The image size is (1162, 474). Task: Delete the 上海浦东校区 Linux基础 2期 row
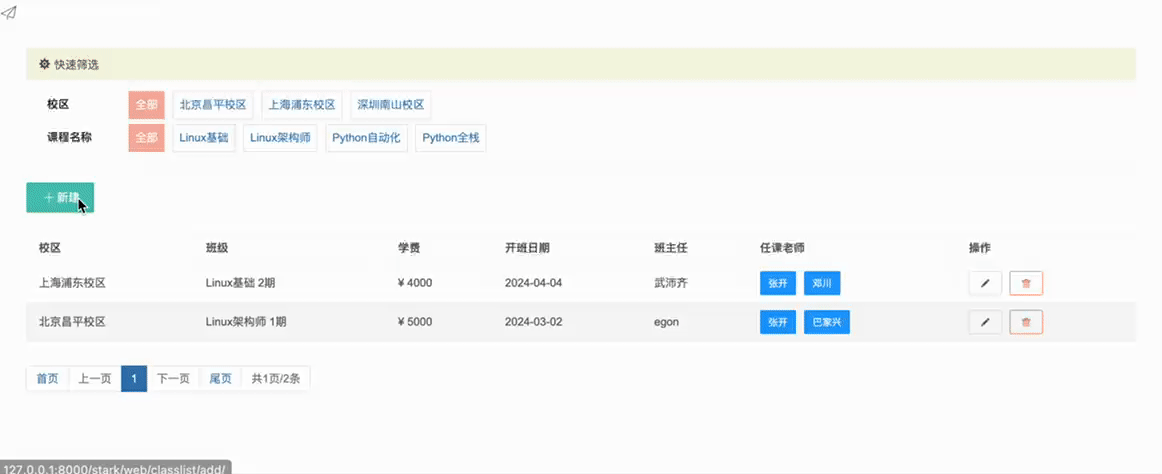(1026, 283)
